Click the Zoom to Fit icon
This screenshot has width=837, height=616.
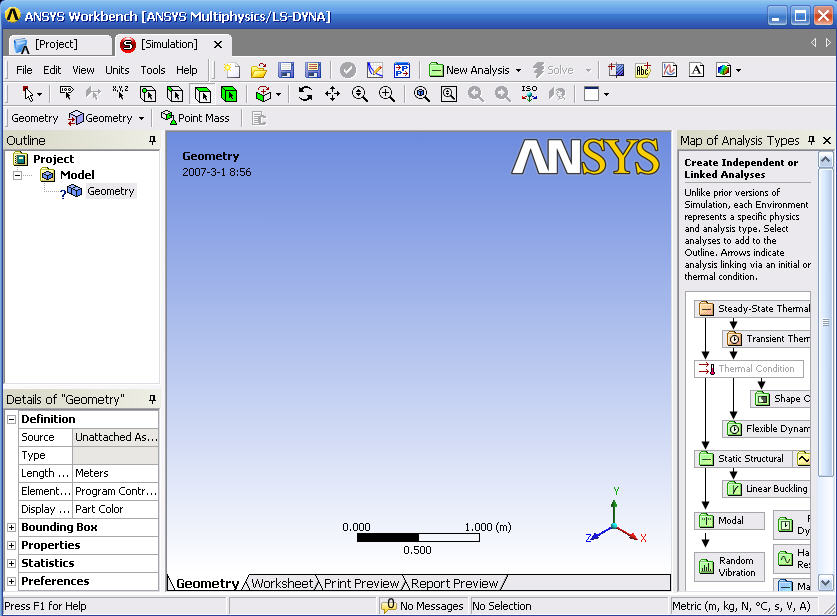coord(422,94)
